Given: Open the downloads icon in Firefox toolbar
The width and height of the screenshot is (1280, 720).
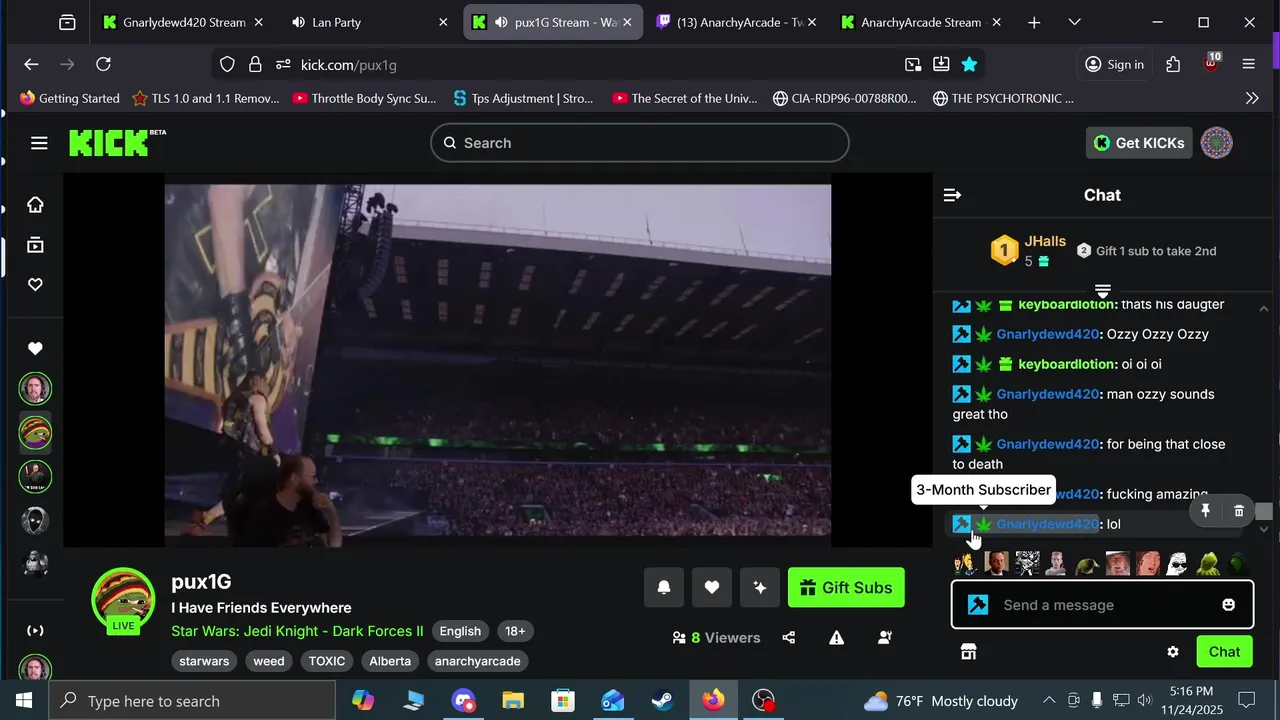Looking at the screenshot, I should [x=941, y=64].
